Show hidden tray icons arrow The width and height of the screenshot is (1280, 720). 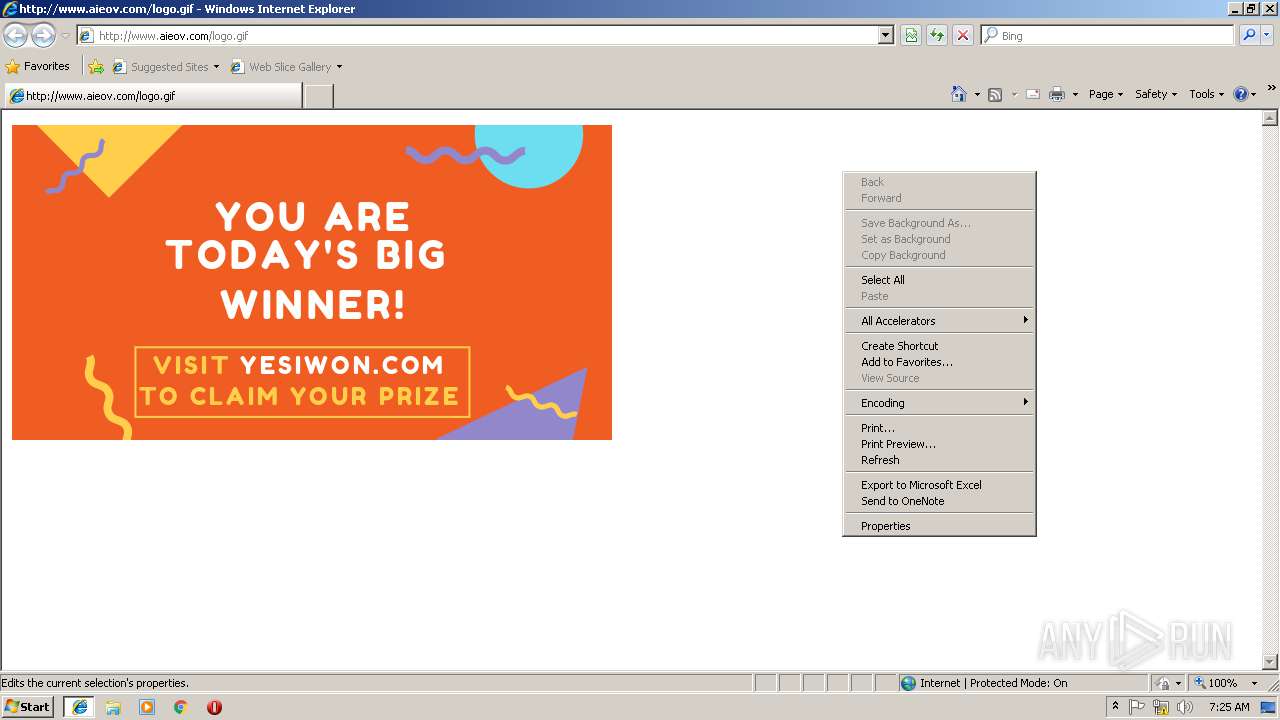point(1115,707)
